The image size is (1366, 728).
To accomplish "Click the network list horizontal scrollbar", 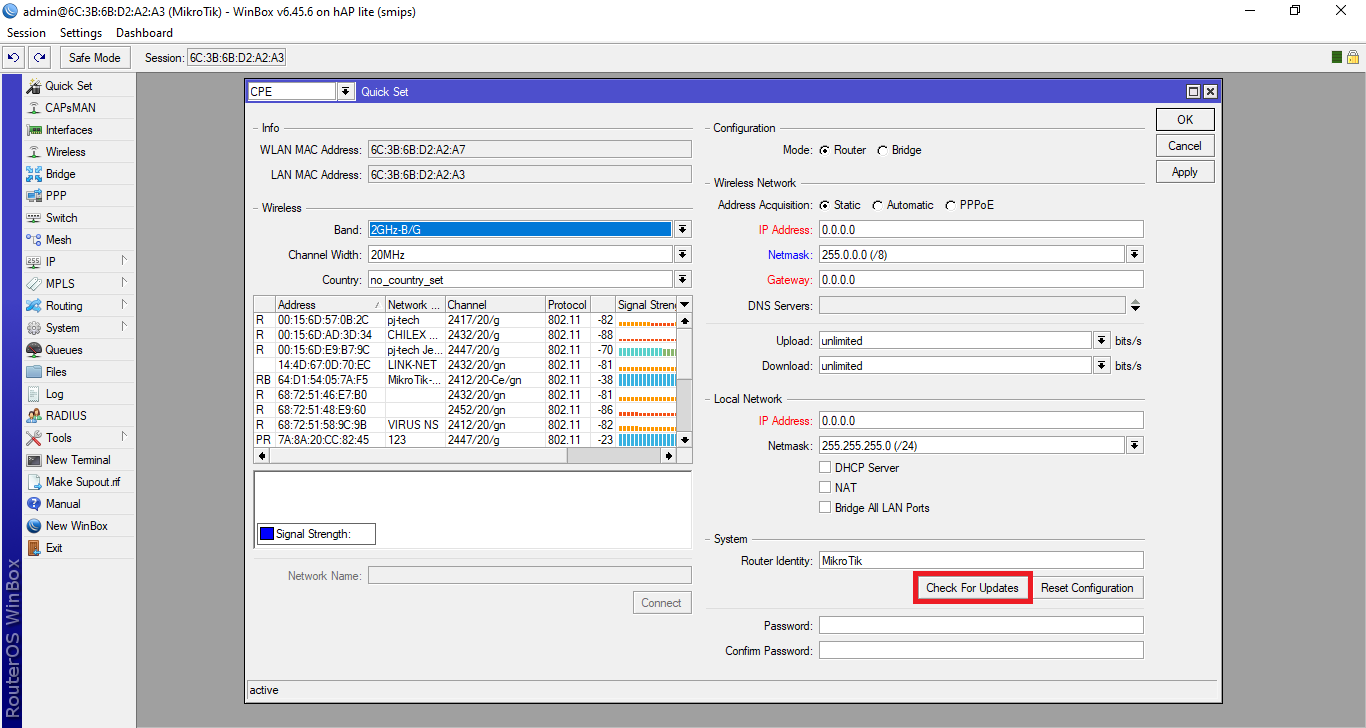I will 467,456.
